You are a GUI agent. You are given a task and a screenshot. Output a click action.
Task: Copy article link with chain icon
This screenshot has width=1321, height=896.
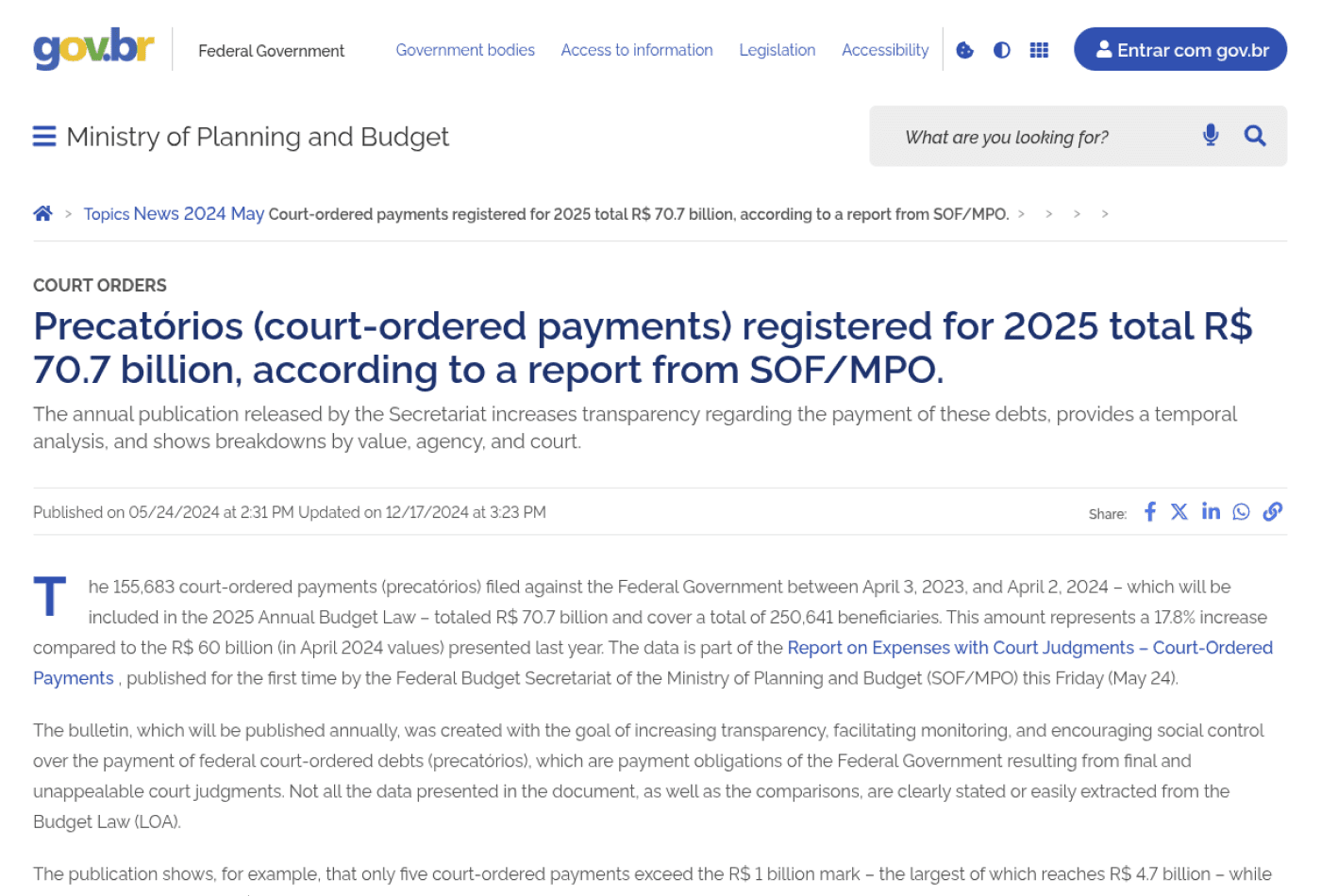(x=1272, y=511)
